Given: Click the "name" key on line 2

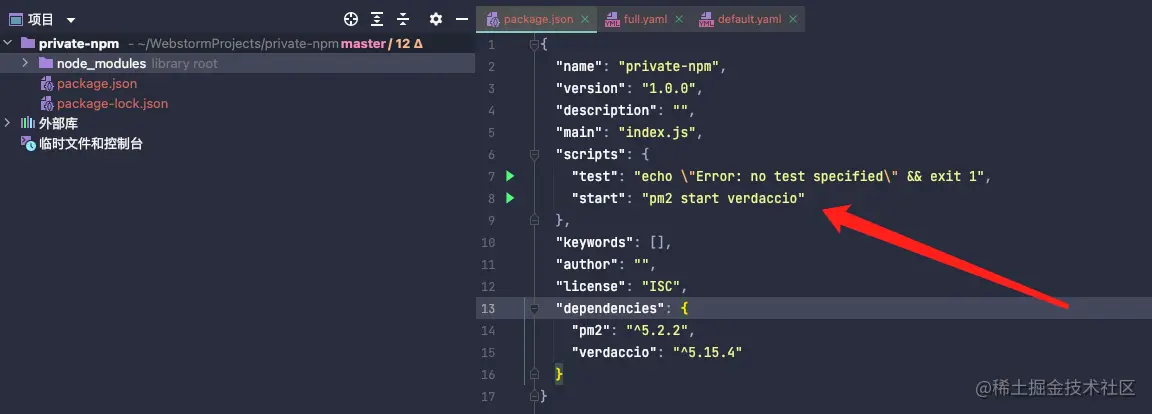Looking at the screenshot, I should [579, 66].
